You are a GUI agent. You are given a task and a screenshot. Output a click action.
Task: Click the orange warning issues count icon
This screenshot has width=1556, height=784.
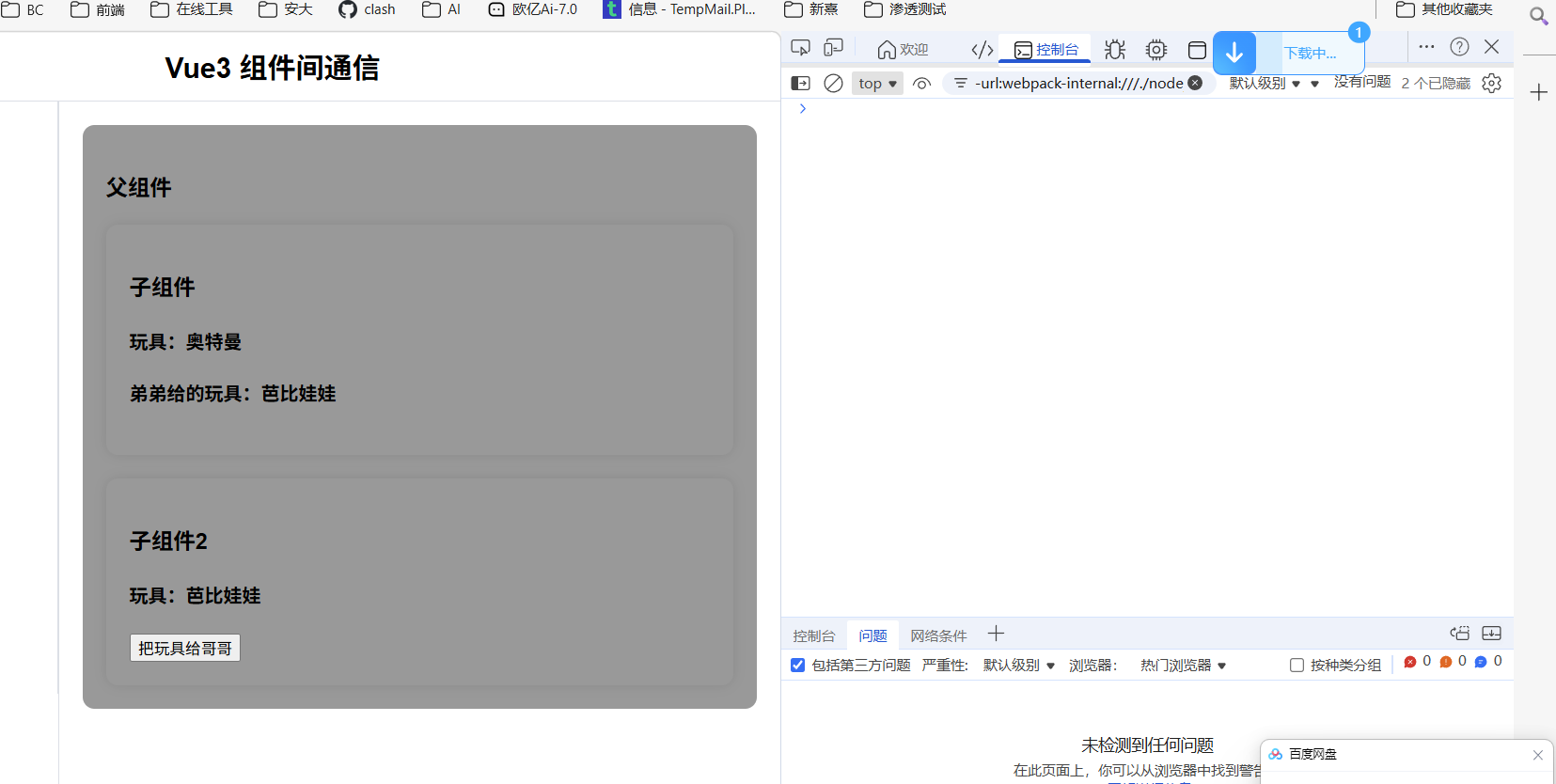pyautogui.click(x=1446, y=662)
